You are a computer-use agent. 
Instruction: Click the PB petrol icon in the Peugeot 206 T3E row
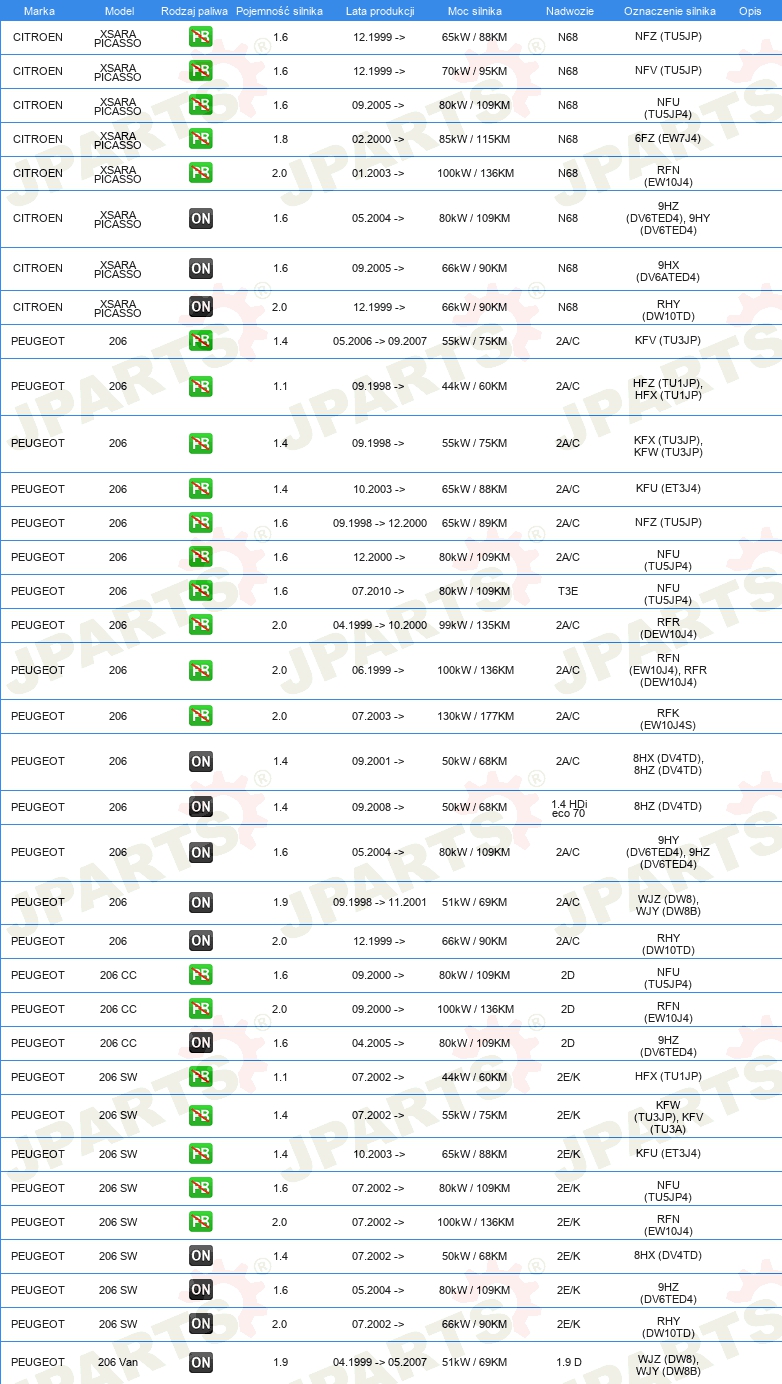[x=201, y=591]
